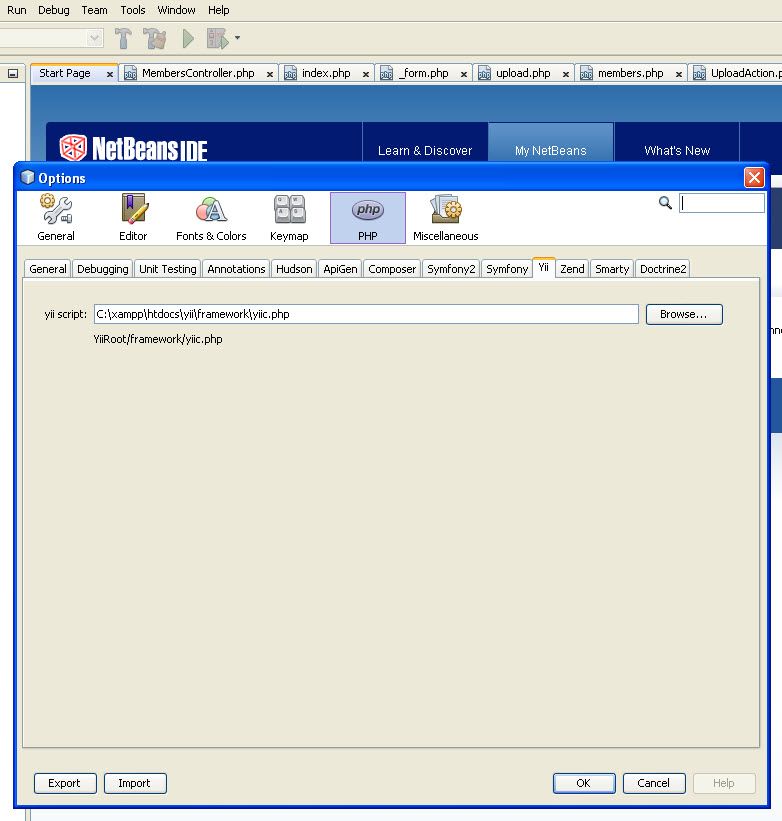Select the Debugging sub-tab
The image size is (782, 821).
coord(103,269)
